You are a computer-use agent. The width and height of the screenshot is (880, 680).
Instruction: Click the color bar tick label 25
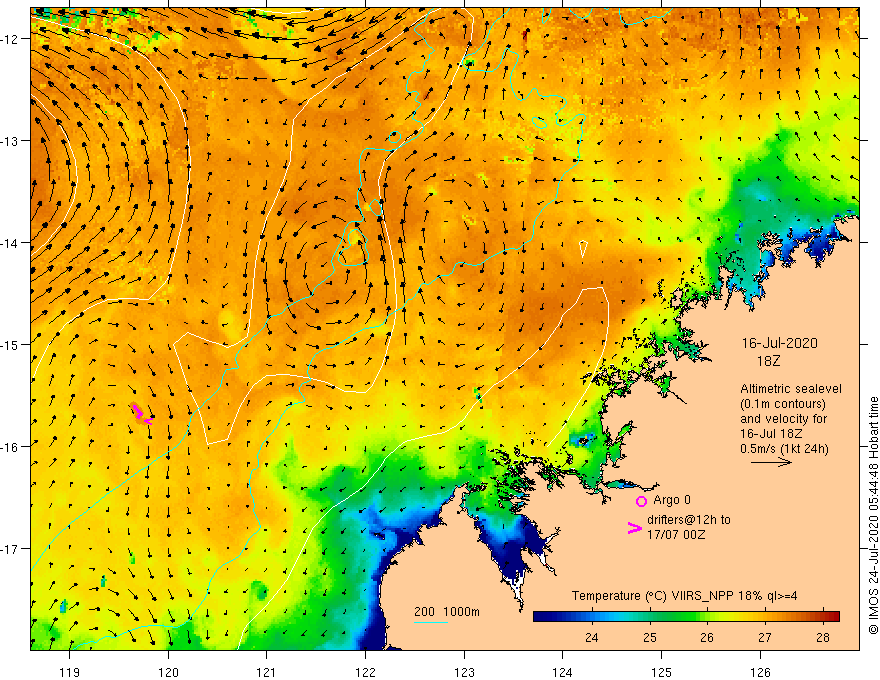[650, 637]
